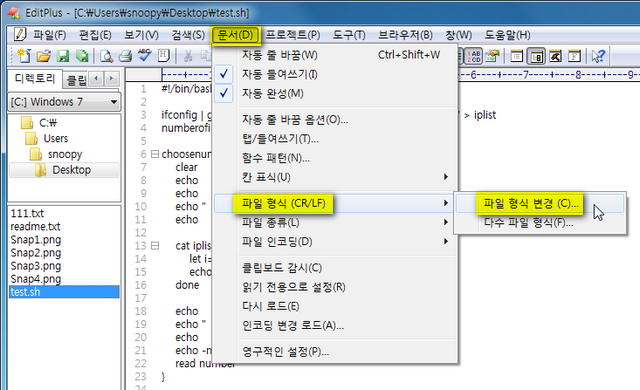Toggle 클립보드 감시(C) option
The height and width of the screenshot is (390, 640).
[x=334, y=268]
